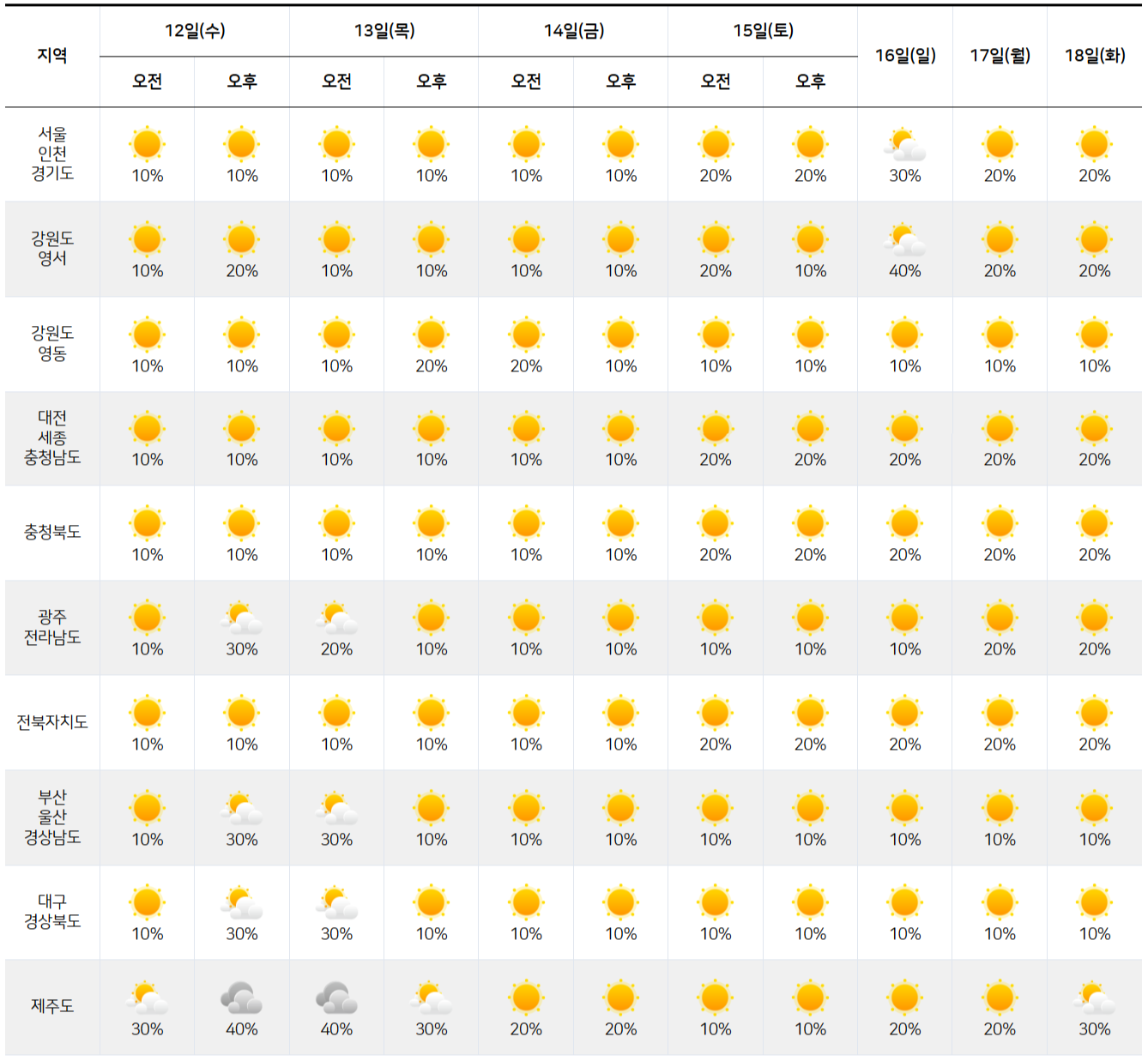
Task: Select 대구 경상북도 partly cloudy icon for 12일 오후
Action: 241,903
